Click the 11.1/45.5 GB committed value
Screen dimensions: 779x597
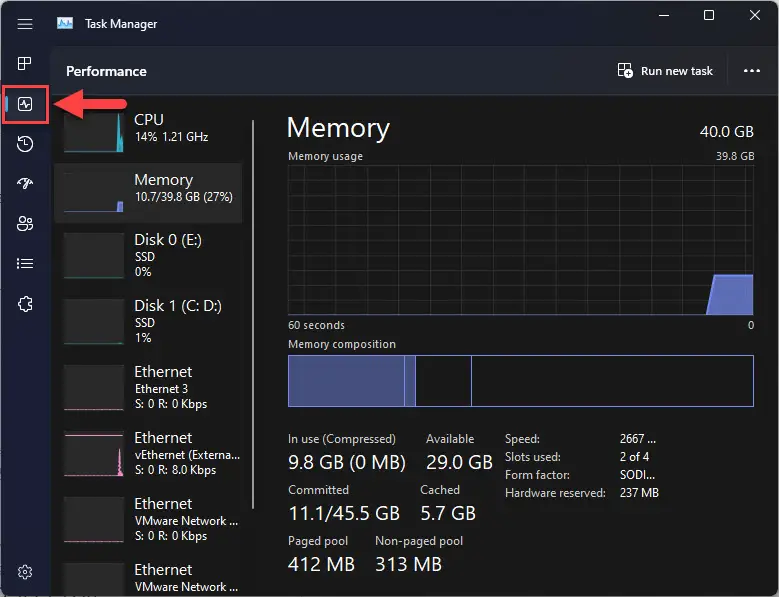coord(344,514)
